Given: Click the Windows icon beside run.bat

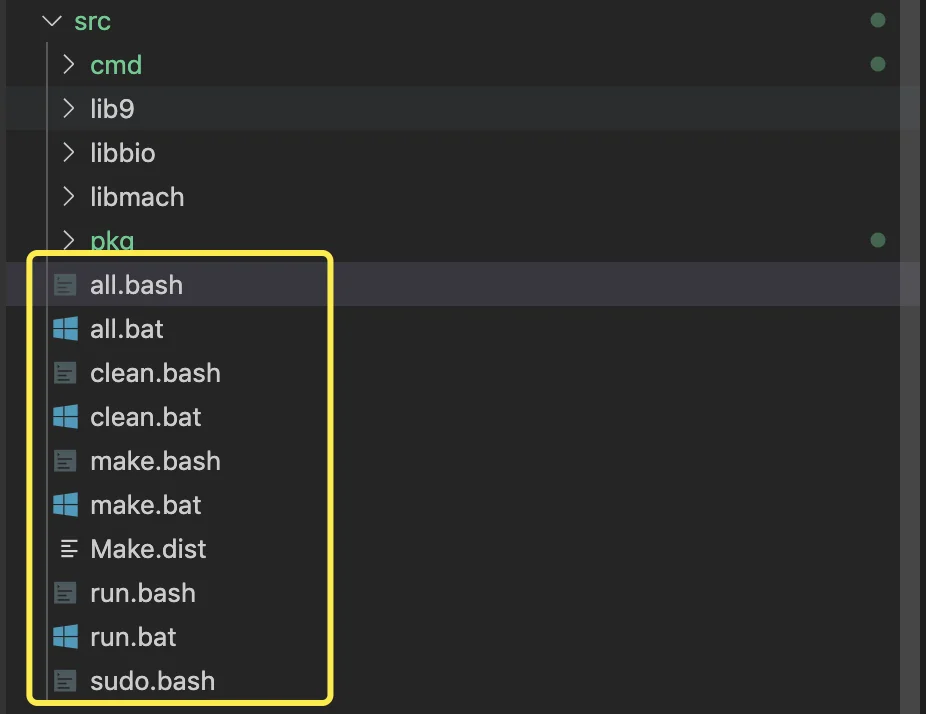Looking at the screenshot, I should 65,637.
